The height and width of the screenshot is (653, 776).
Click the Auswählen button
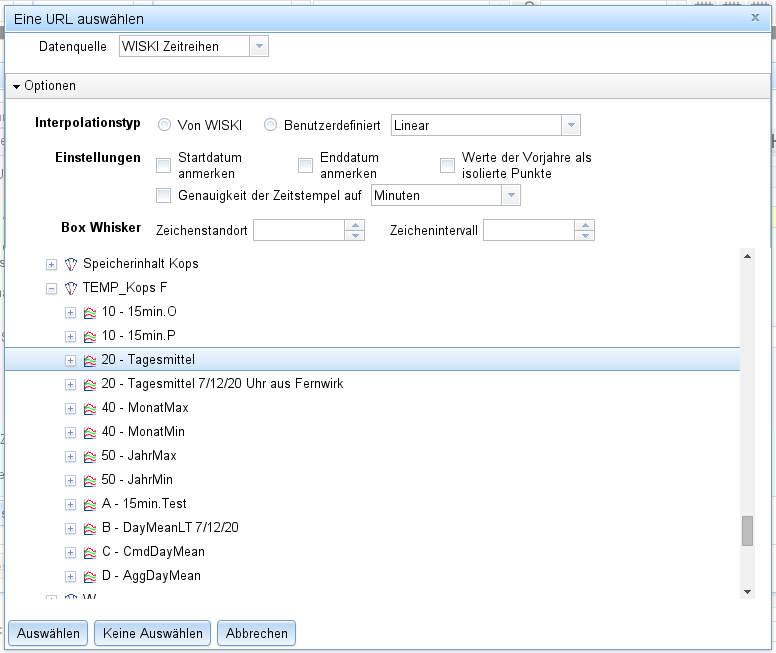point(48,633)
